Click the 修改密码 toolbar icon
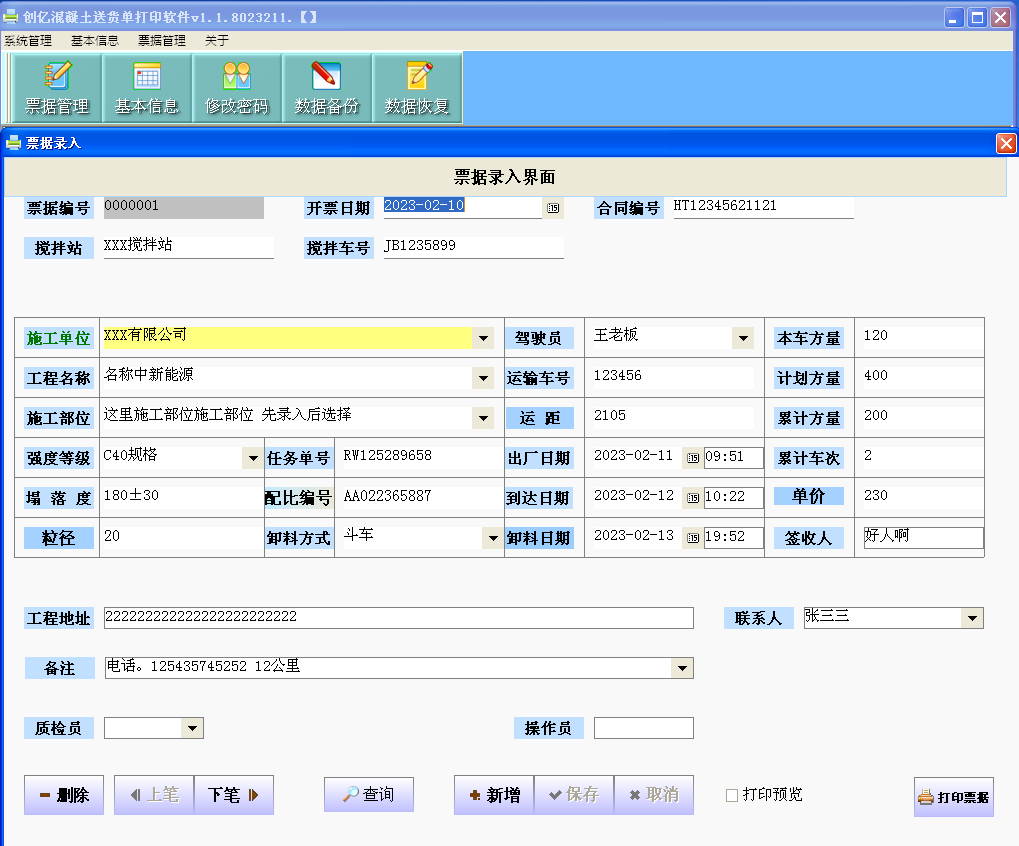This screenshot has height=846, width=1019. [x=237, y=88]
